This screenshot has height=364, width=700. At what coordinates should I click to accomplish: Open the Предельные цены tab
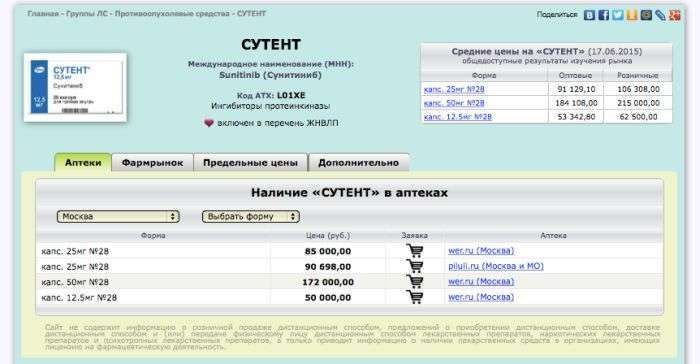point(250,163)
